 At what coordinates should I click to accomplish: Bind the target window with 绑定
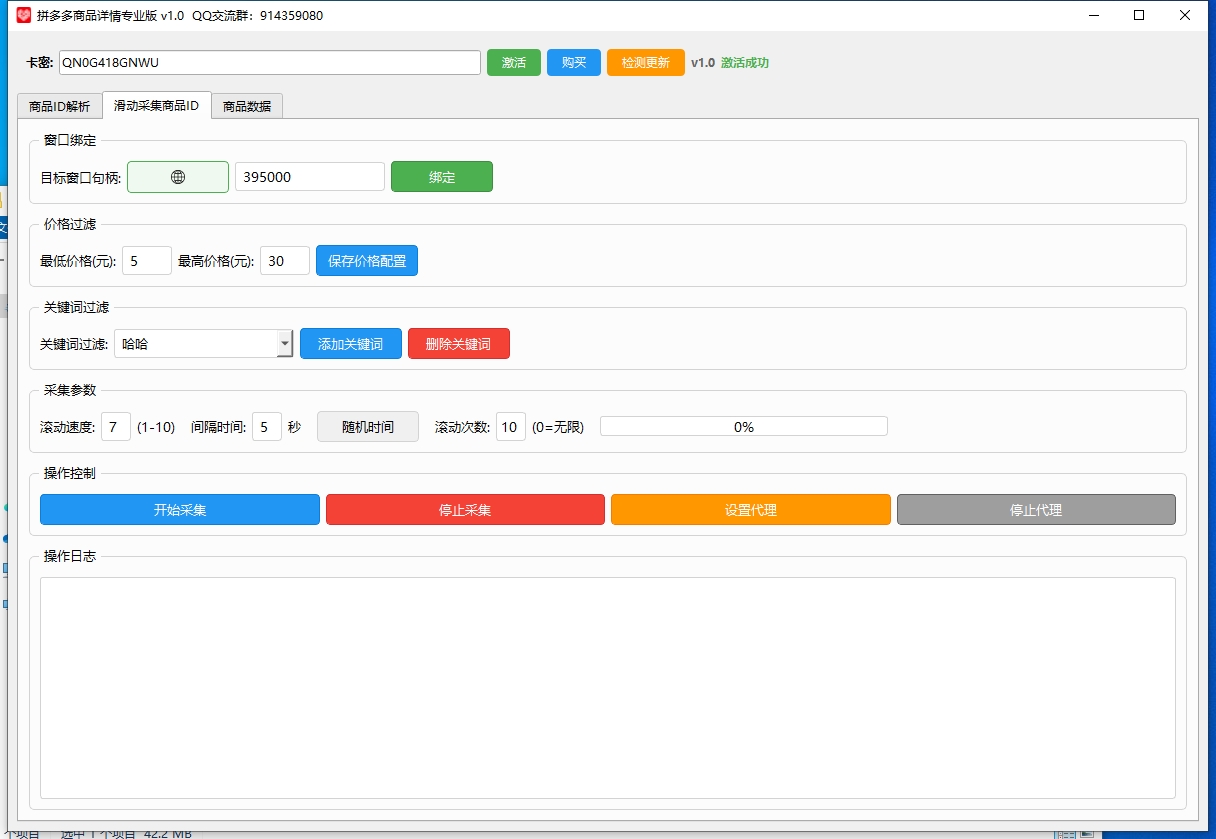click(x=442, y=177)
